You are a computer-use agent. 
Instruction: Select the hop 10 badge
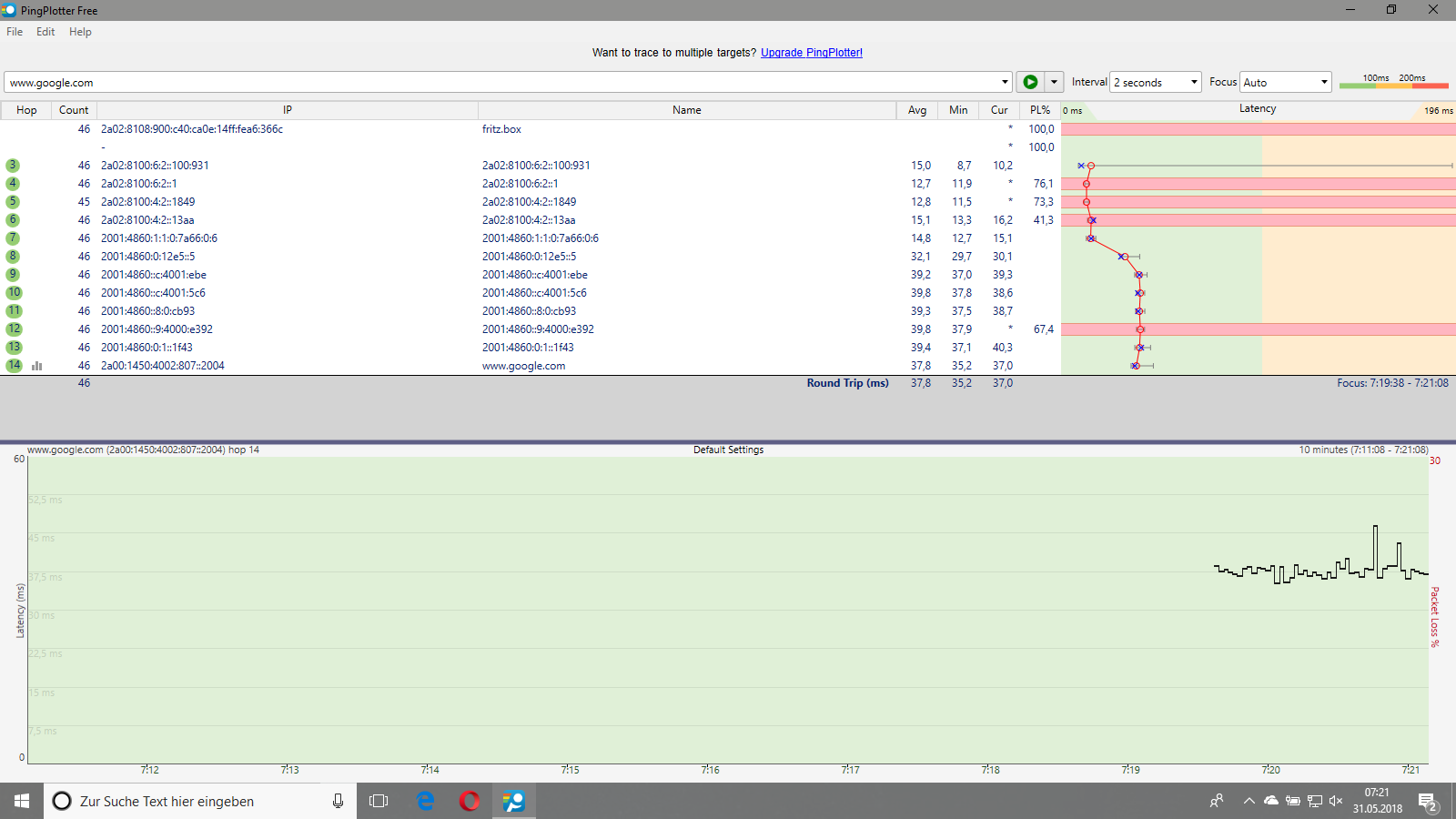(14, 293)
